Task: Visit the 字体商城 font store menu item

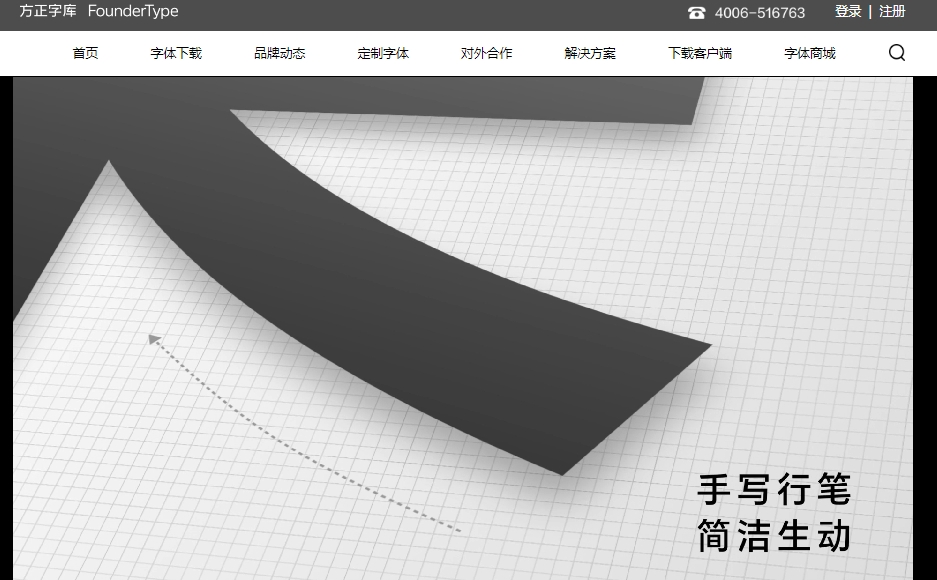Action: [x=809, y=53]
